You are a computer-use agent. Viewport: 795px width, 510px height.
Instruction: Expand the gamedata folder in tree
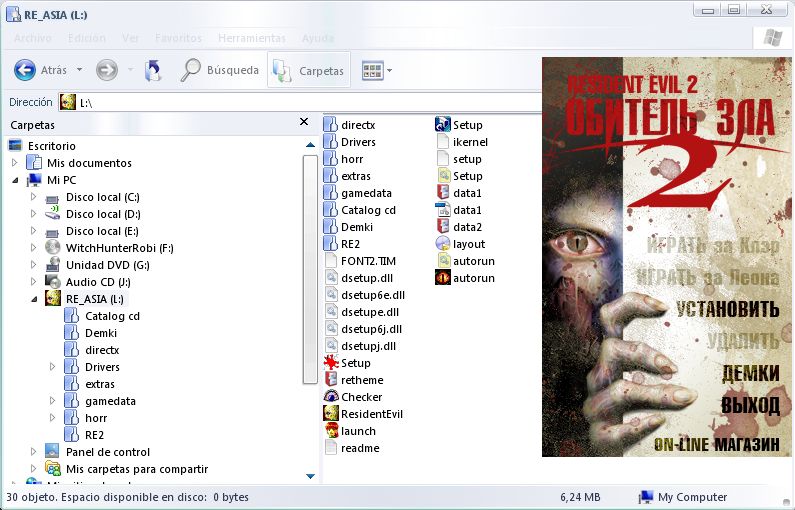click(x=52, y=401)
